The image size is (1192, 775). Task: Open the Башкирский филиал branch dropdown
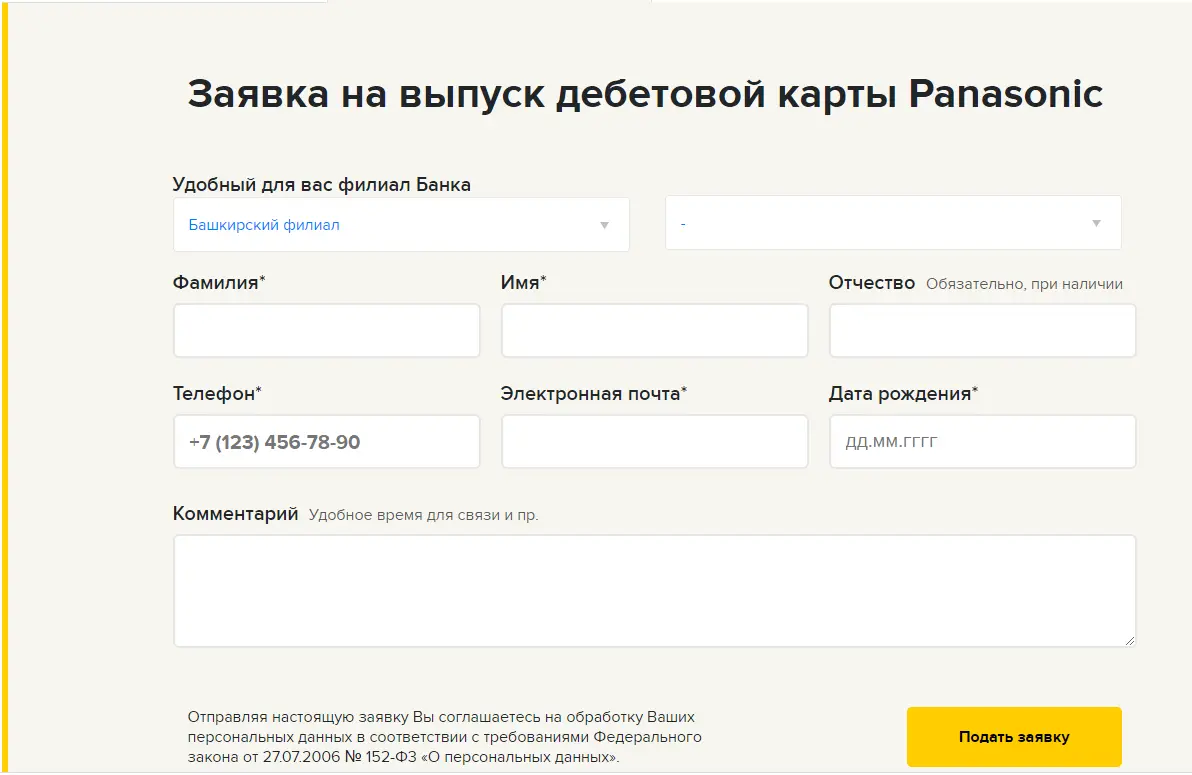pos(401,225)
